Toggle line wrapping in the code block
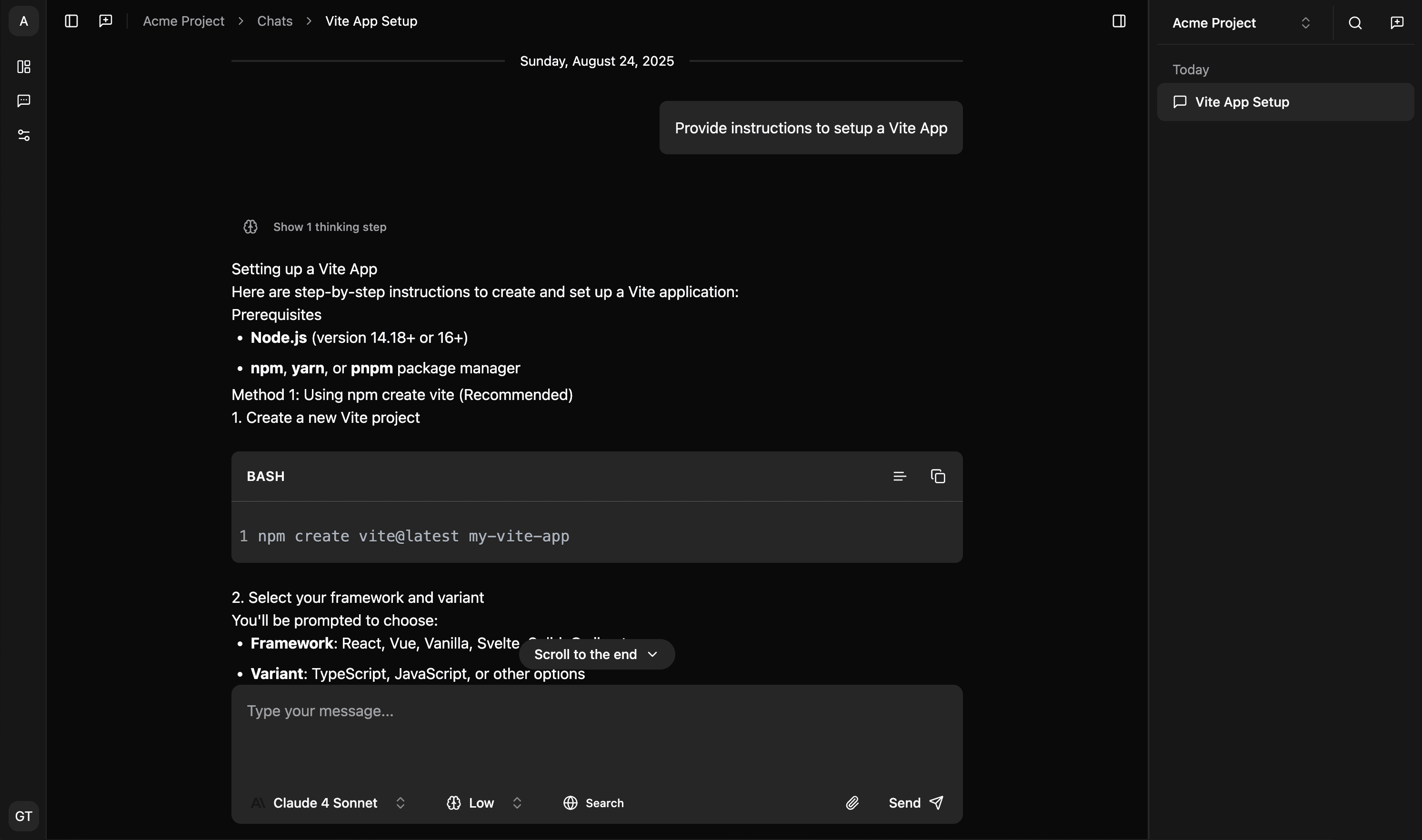This screenshot has width=1422, height=840. 900,476
